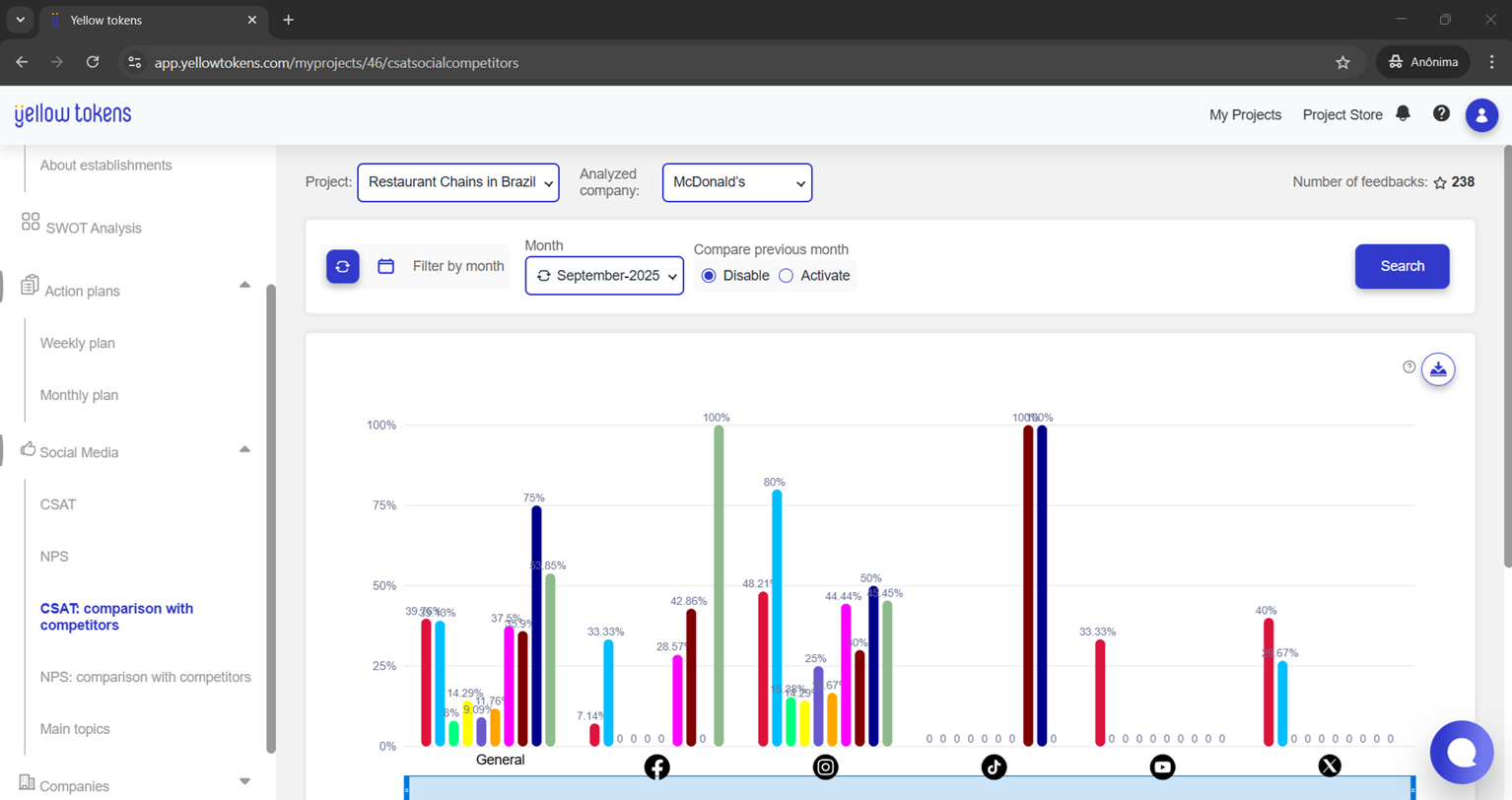Screen dimensions: 1512x800
Task: Click the calendar icon beside Filter by month
Action: [386, 266]
